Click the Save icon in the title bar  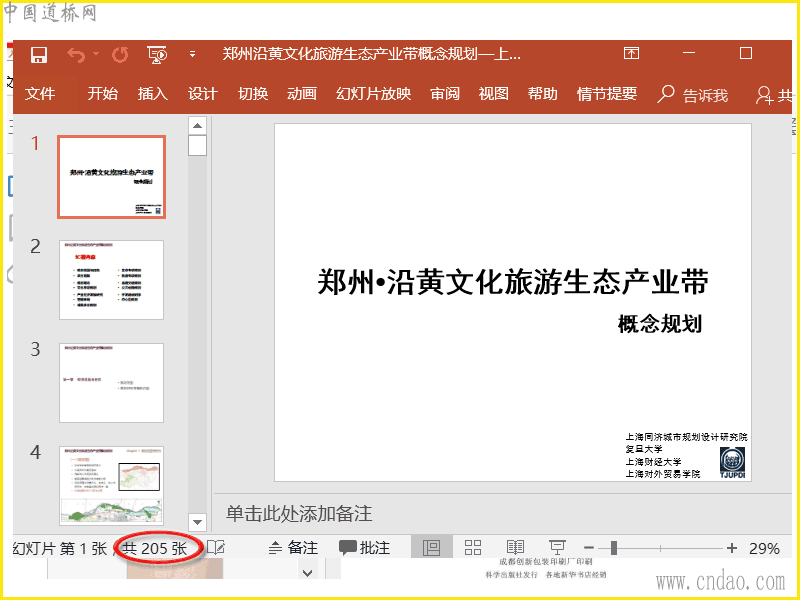pos(39,55)
